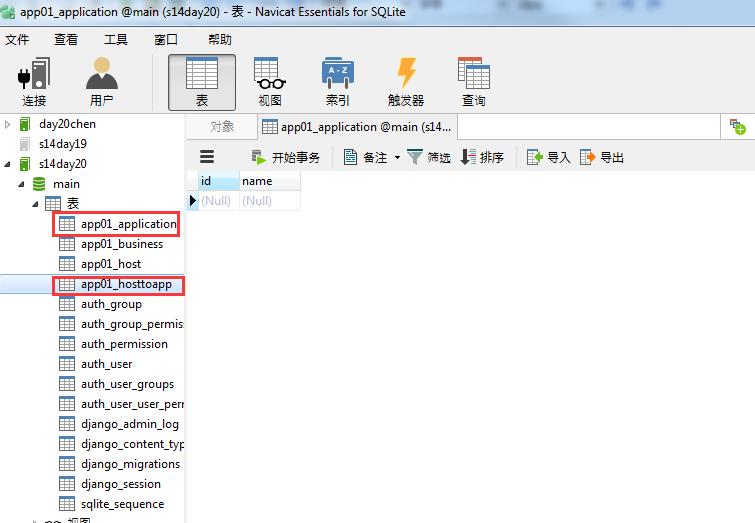Click the 导出 export button
Viewport: 755px width, 523px height.
602,157
